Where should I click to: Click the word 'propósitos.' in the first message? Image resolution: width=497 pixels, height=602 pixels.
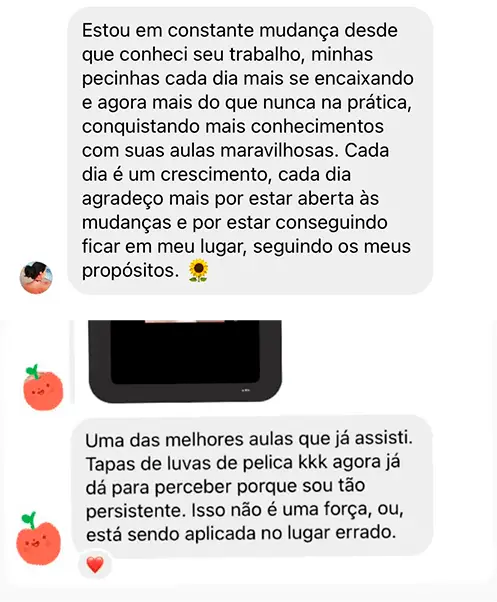pos(130,271)
